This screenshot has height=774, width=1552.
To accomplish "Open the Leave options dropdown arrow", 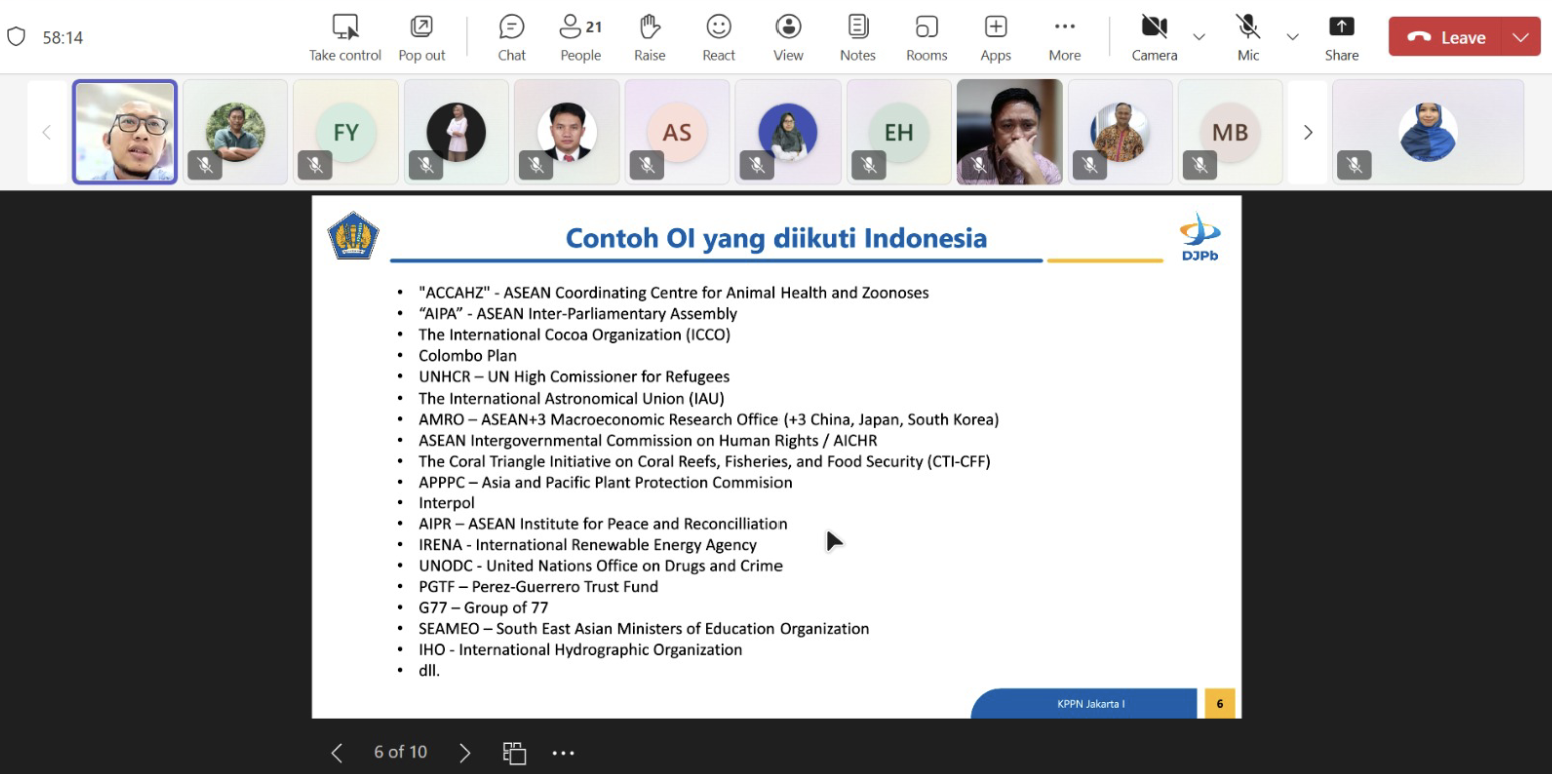I will pos(1520,37).
